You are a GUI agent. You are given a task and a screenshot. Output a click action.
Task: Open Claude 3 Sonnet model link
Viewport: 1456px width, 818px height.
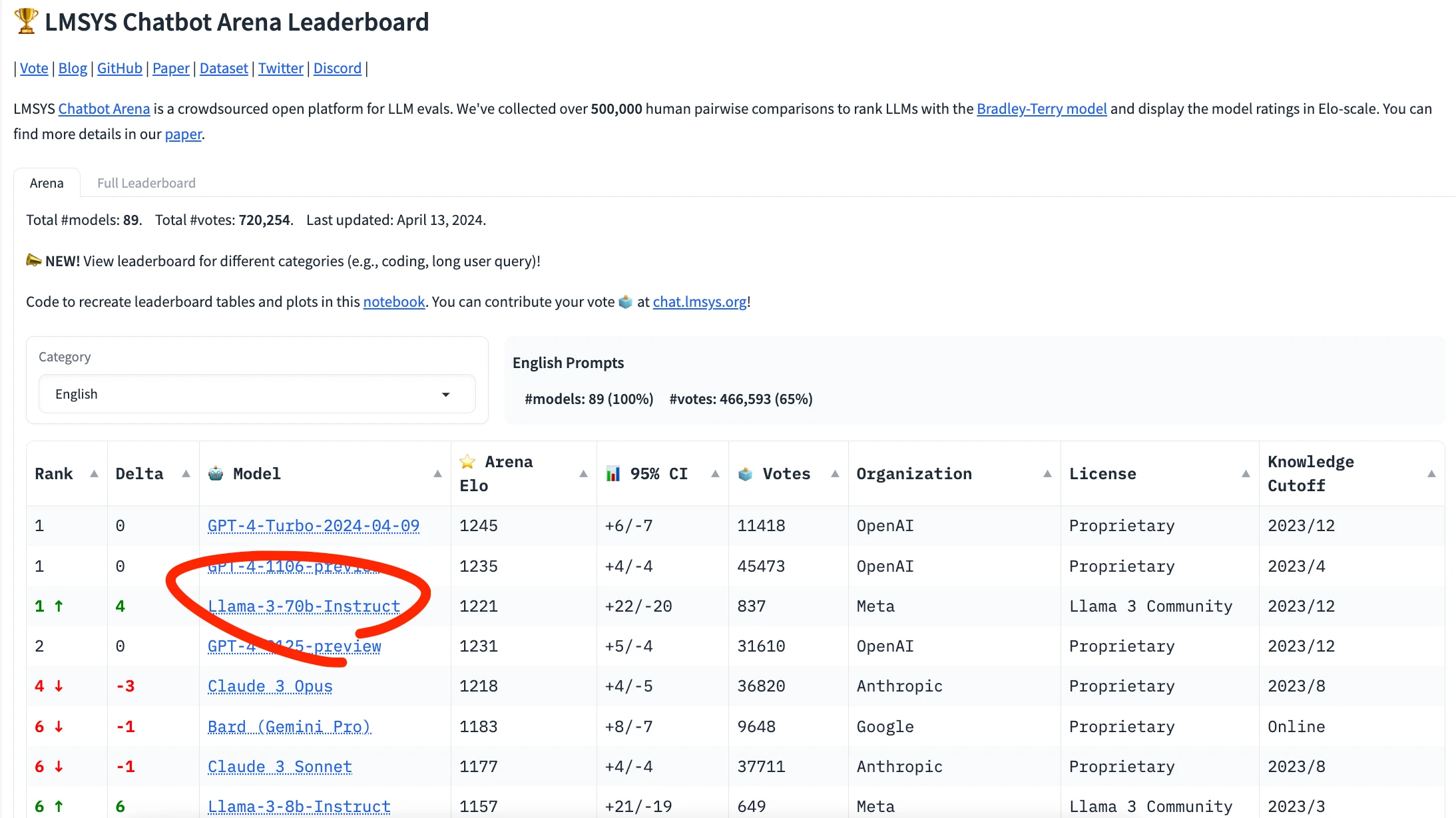(280, 767)
